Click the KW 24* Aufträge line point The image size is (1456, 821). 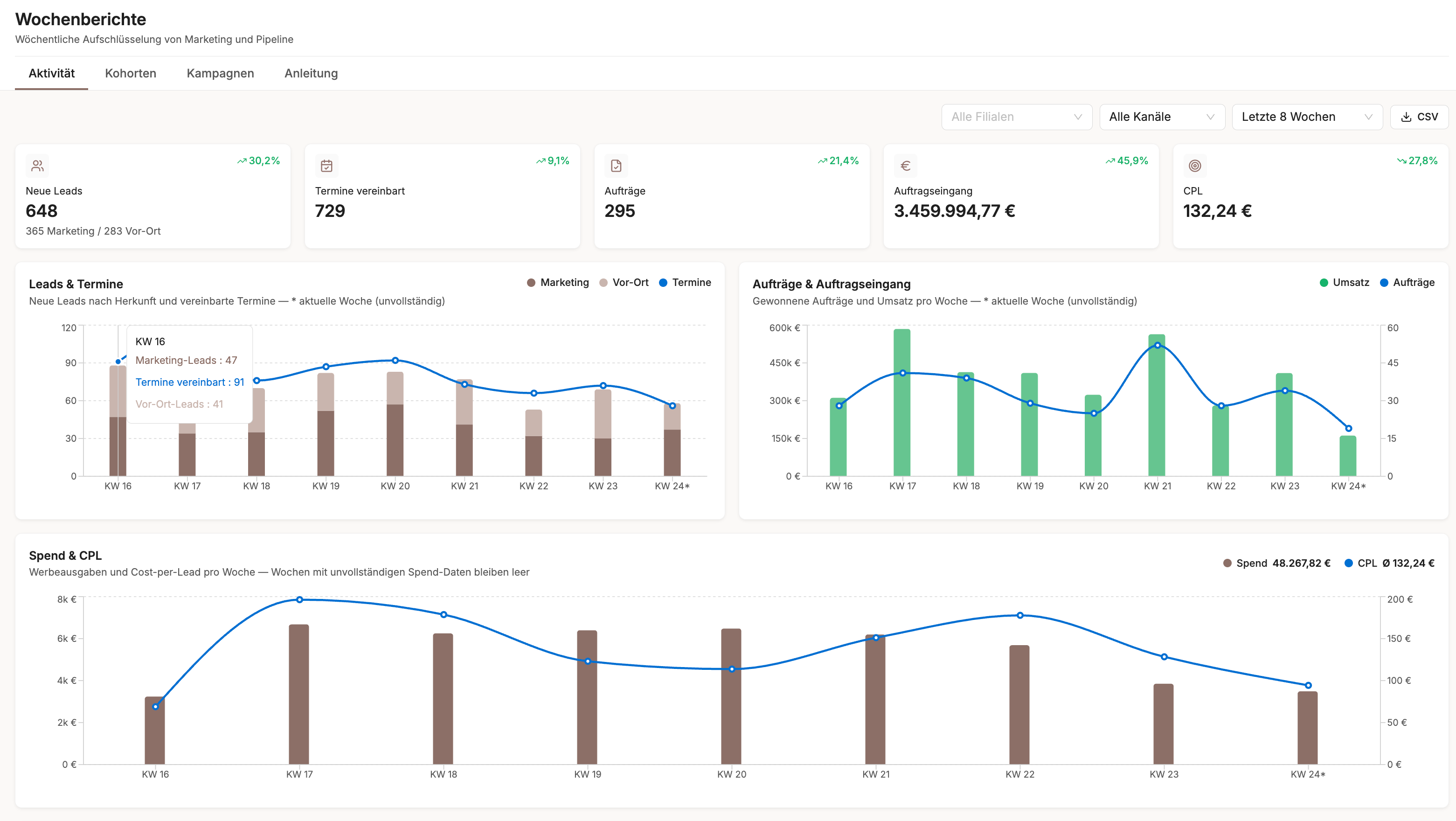pos(1349,429)
